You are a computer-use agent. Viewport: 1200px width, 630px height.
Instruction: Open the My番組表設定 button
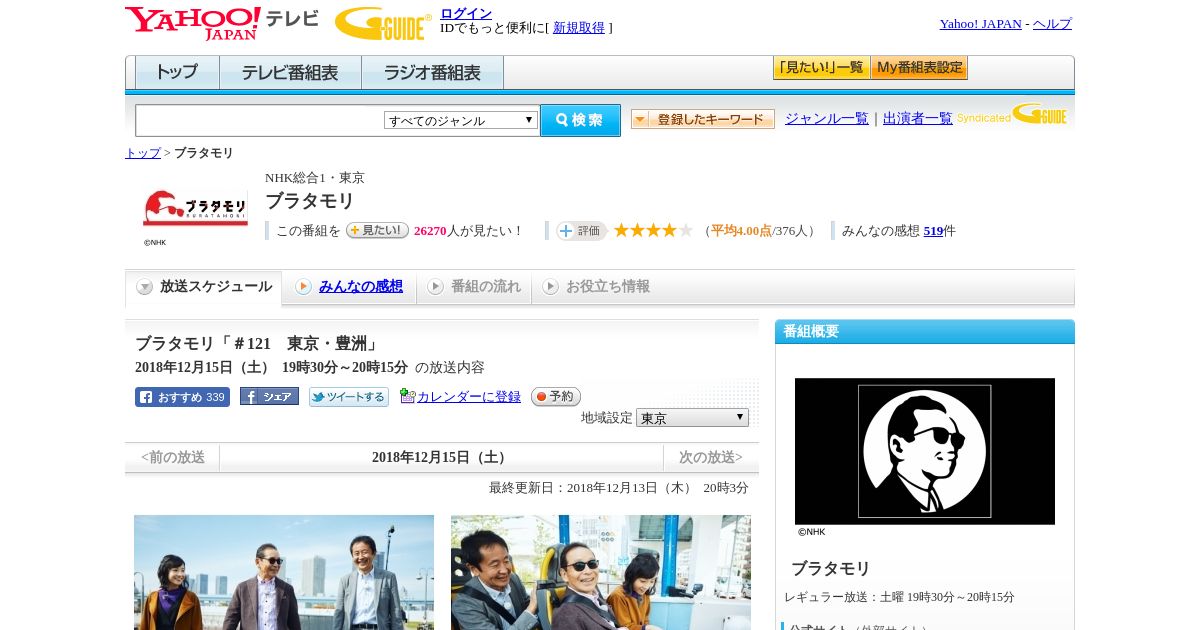tap(919, 68)
